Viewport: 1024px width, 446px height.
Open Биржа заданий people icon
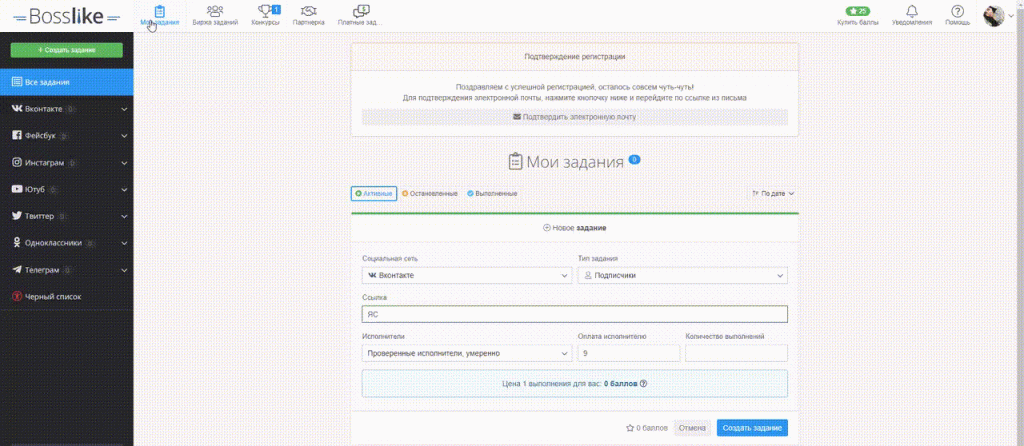click(215, 10)
